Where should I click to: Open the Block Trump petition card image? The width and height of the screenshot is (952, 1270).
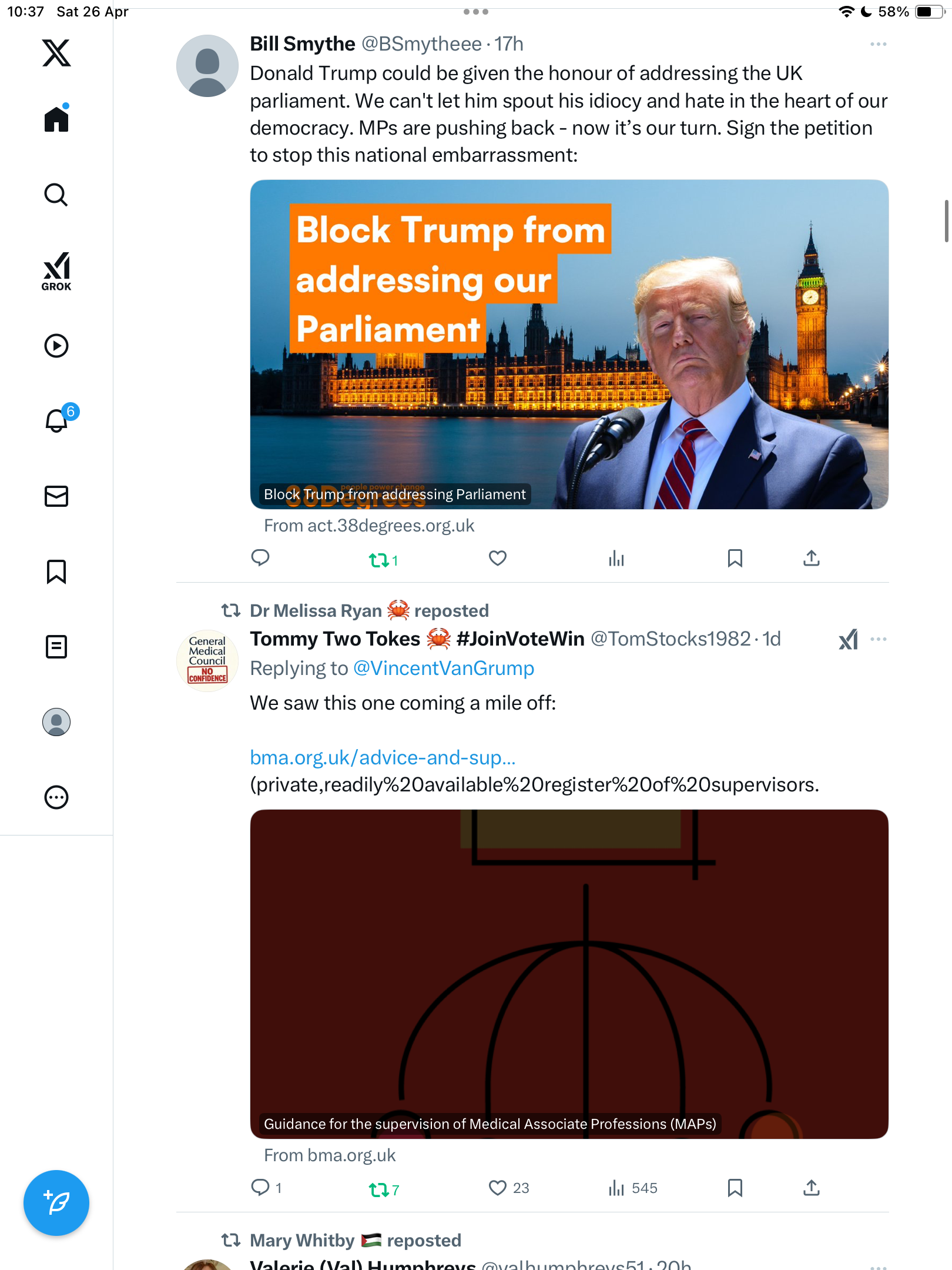coord(569,345)
